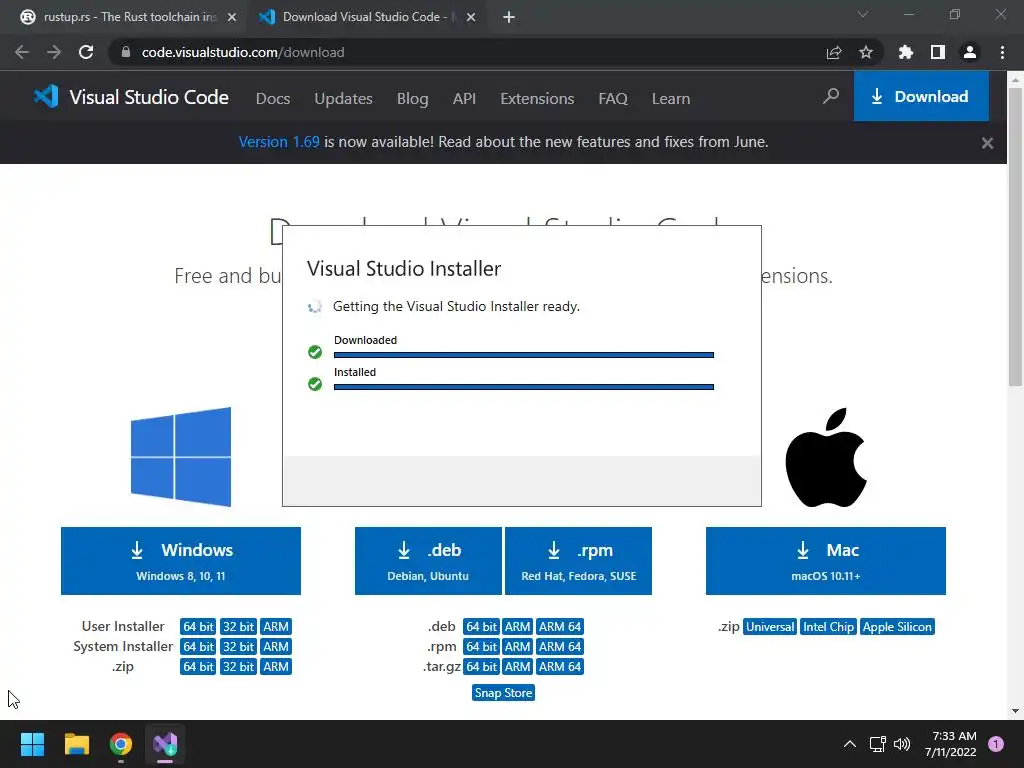The height and width of the screenshot is (768, 1024).
Task: Choose User Installer ARM
Action: (276, 627)
